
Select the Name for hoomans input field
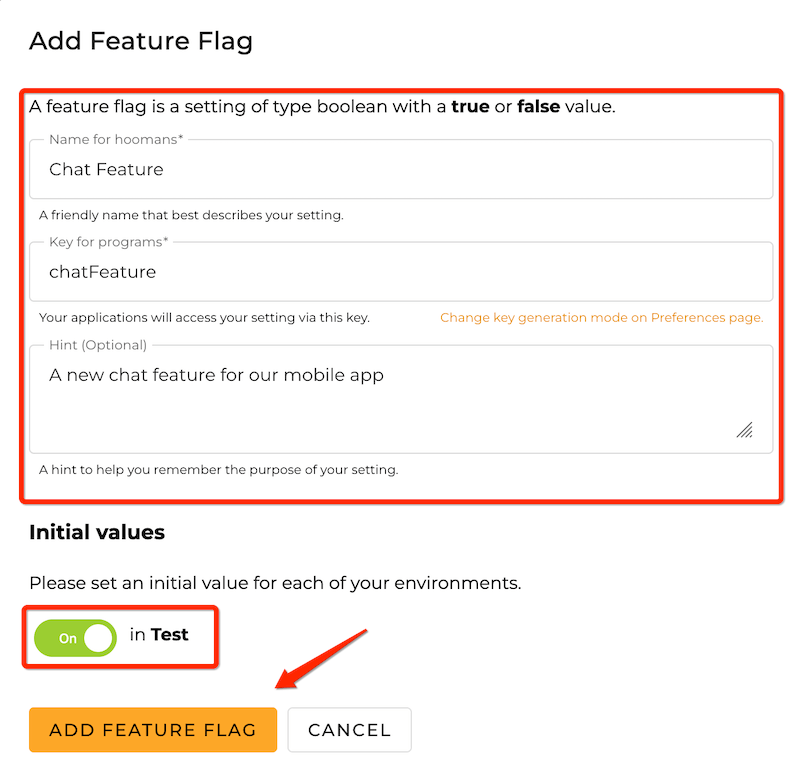[400, 169]
